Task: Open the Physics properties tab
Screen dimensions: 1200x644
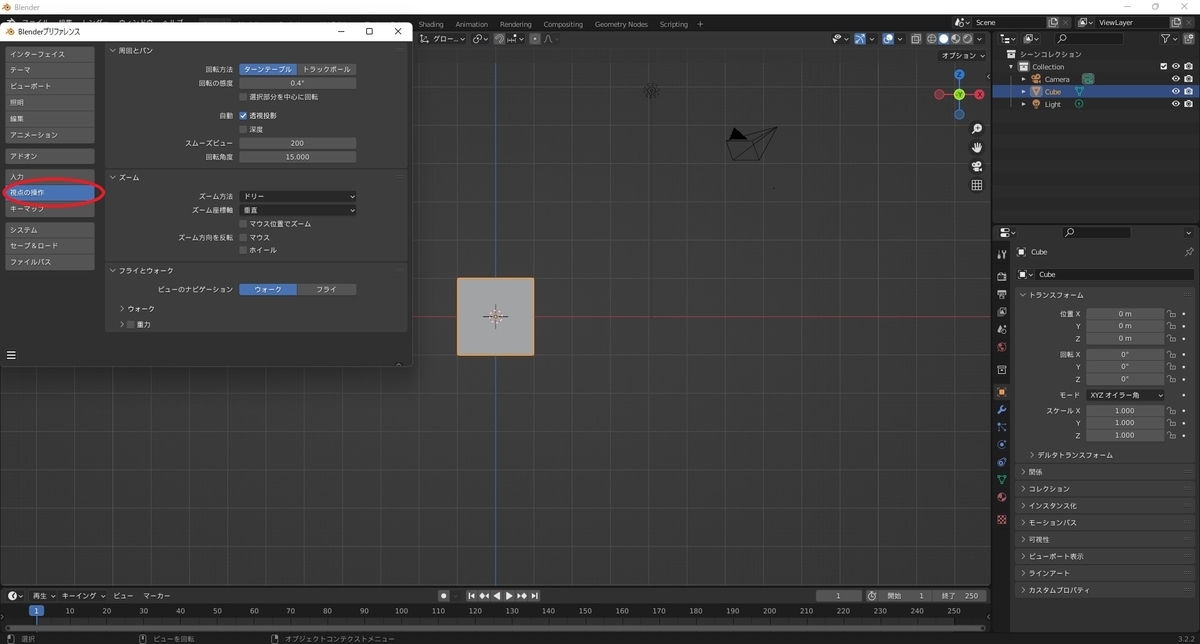Action: pos(1002,444)
